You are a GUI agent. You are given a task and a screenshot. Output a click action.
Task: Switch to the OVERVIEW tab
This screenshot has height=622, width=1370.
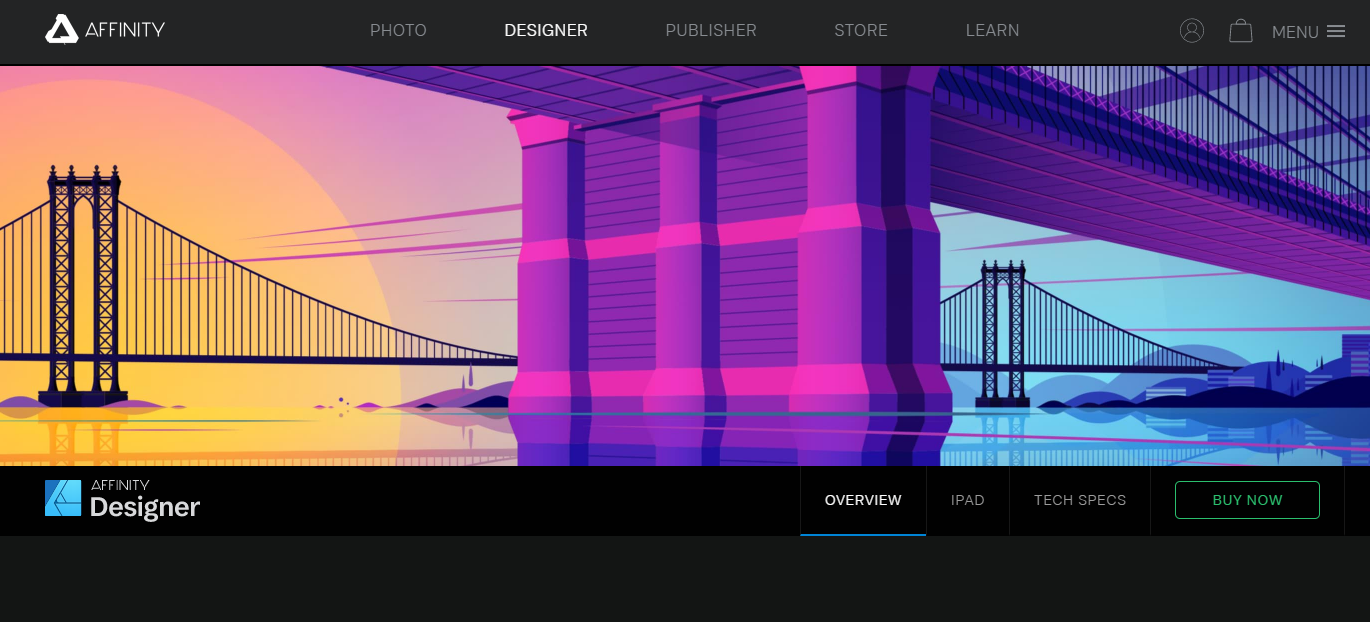pyautogui.click(x=863, y=500)
